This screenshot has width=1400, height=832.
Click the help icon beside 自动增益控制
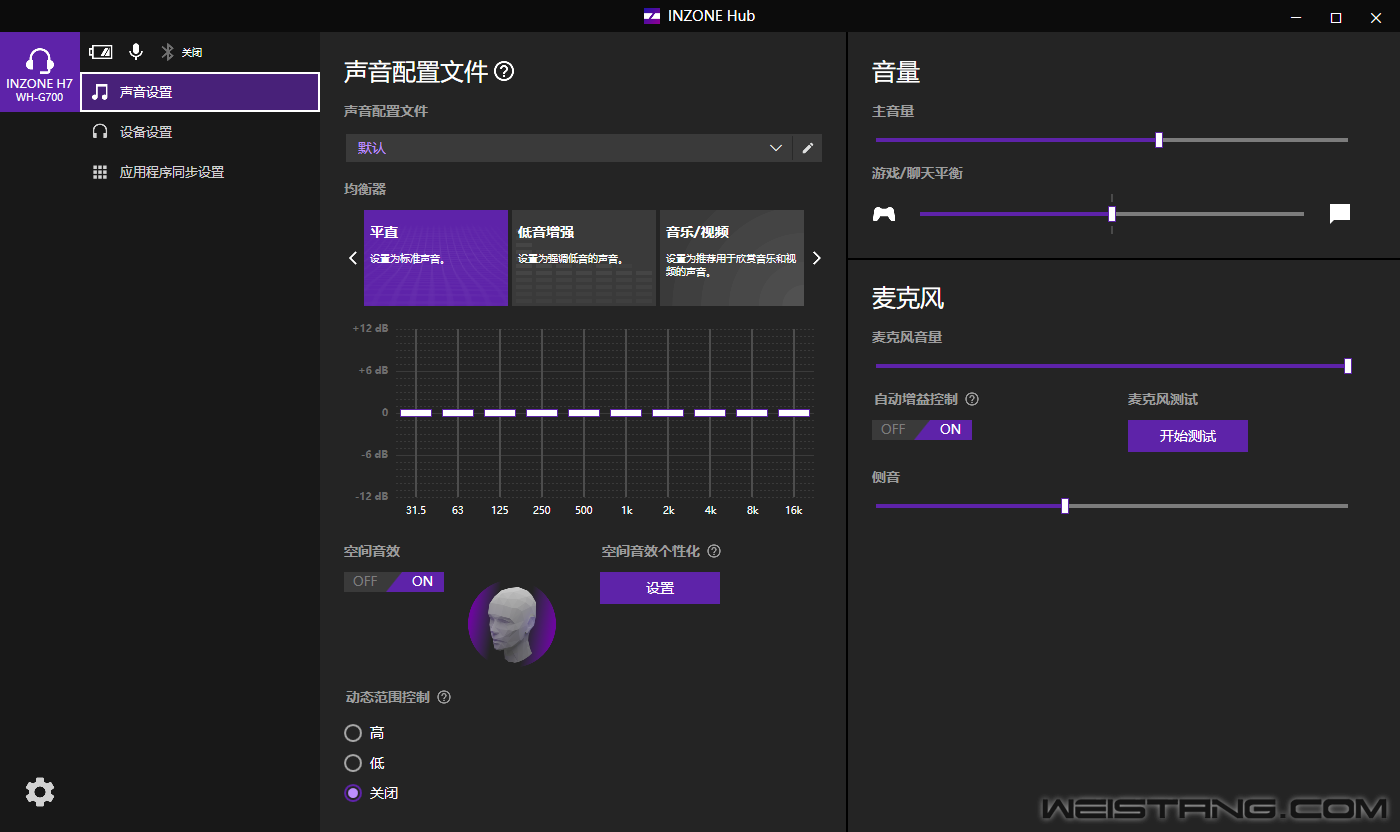(972, 399)
